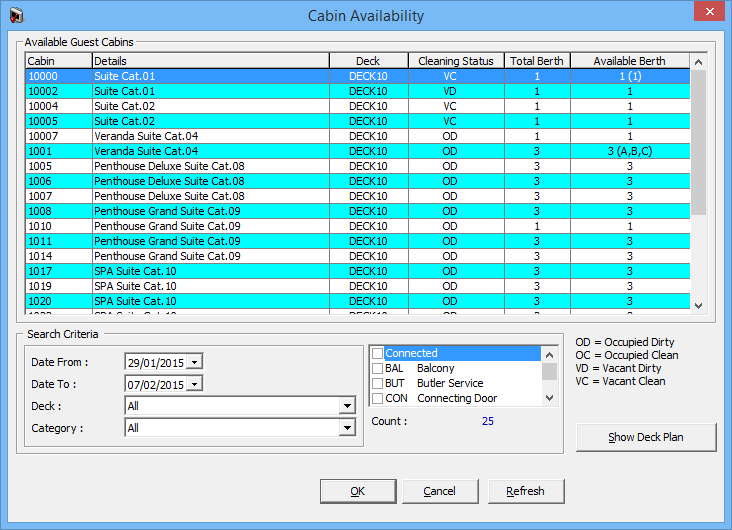The width and height of the screenshot is (732, 530).
Task: Select cabin row 1011
Action: pyautogui.click(x=358, y=241)
